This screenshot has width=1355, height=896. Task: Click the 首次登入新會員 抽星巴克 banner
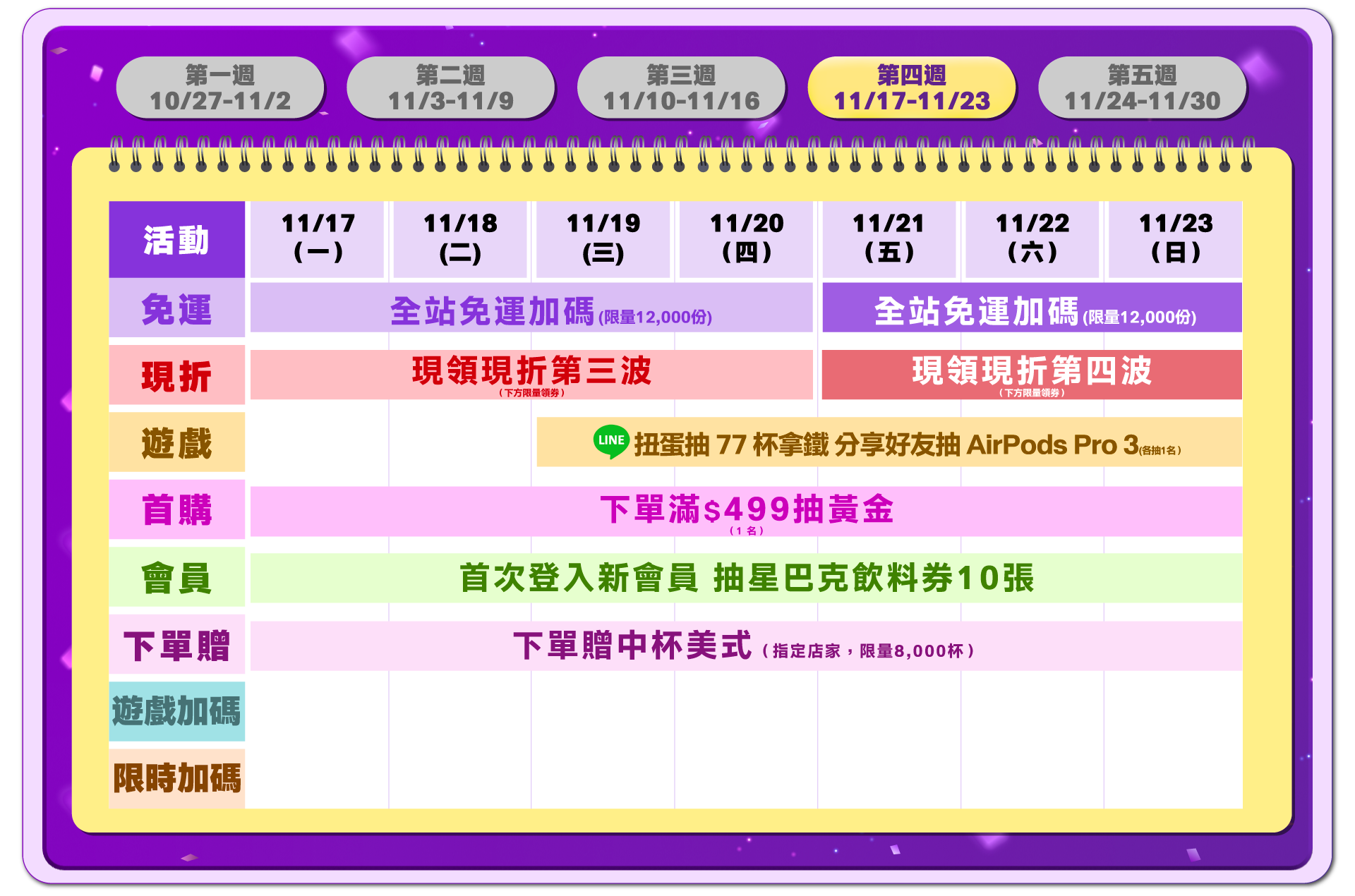[746, 578]
